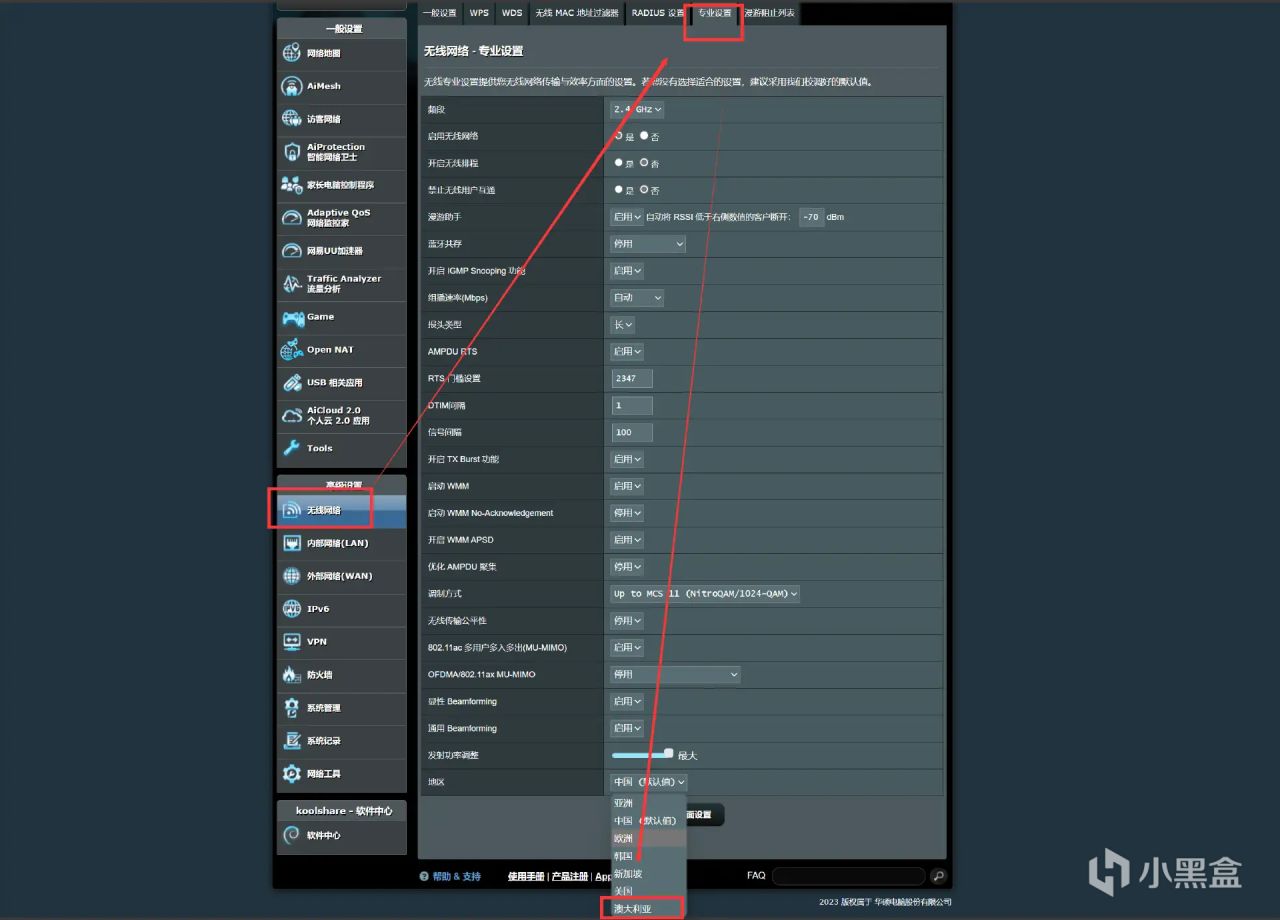Open the 组播速率(Mbps) dropdown
Viewport: 1280px width, 920px height.
point(637,298)
